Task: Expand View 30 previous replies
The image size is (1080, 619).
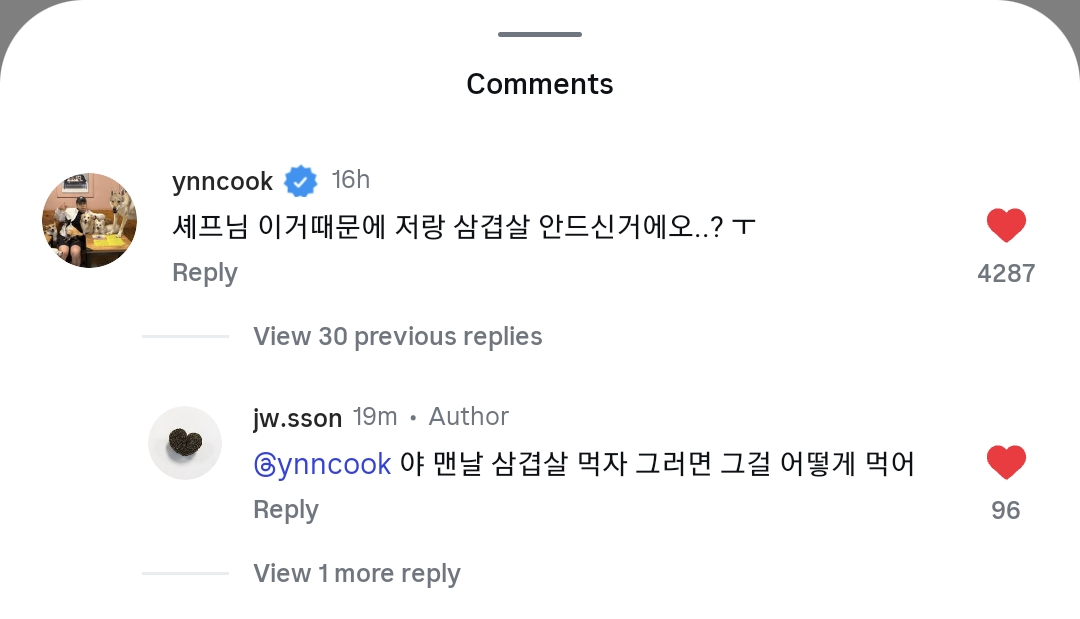Action: click(397, 336)
